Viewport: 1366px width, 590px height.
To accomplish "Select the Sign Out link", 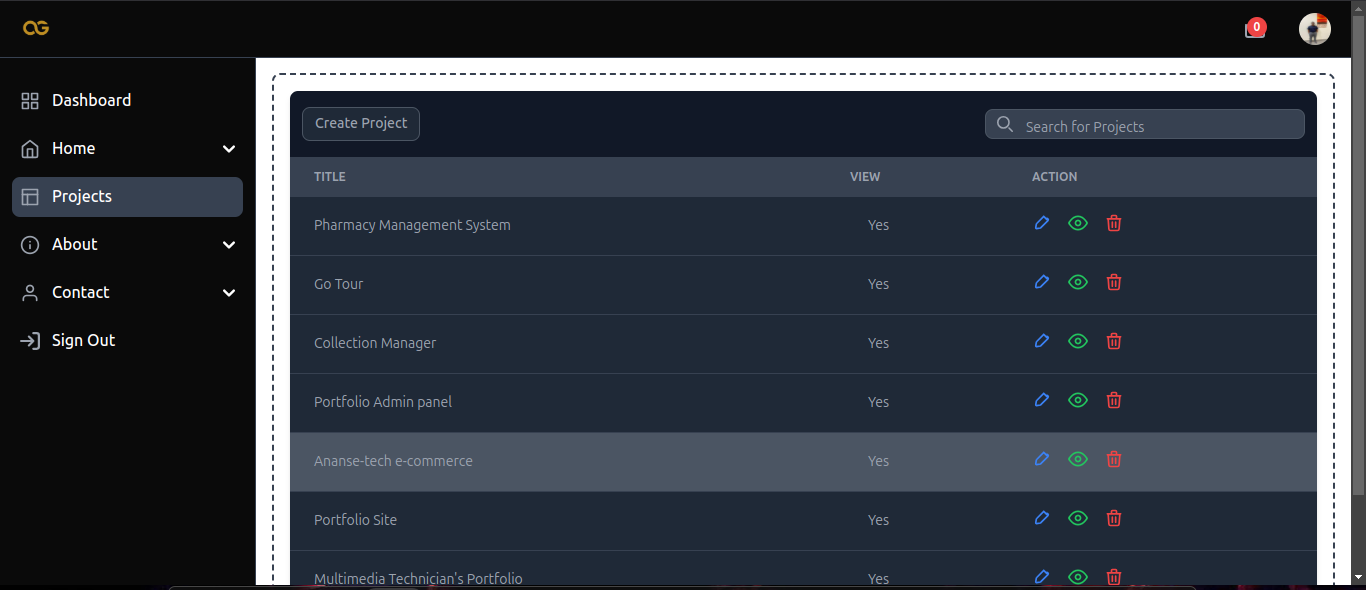I will [82, 340].
